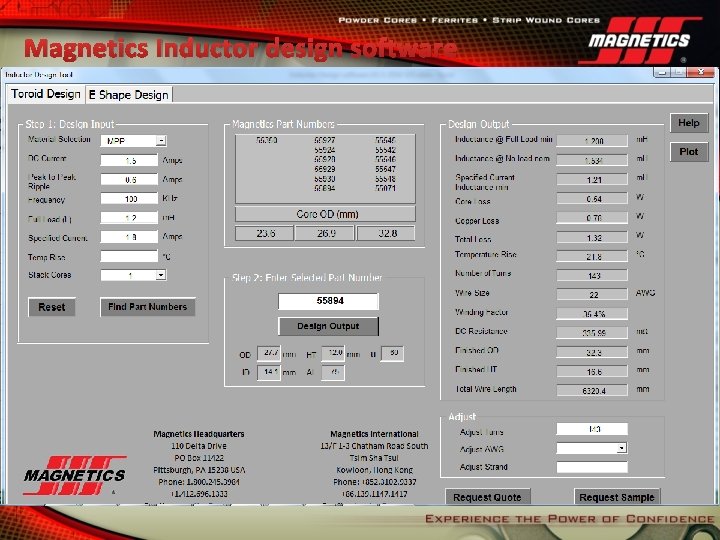Select part number 55894 in list
Screen dimensions: 720x540
[x=325, y=188]
